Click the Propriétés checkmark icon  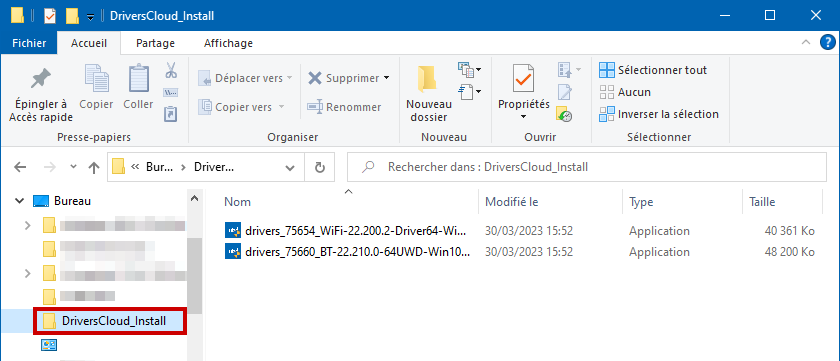point(523,78)
